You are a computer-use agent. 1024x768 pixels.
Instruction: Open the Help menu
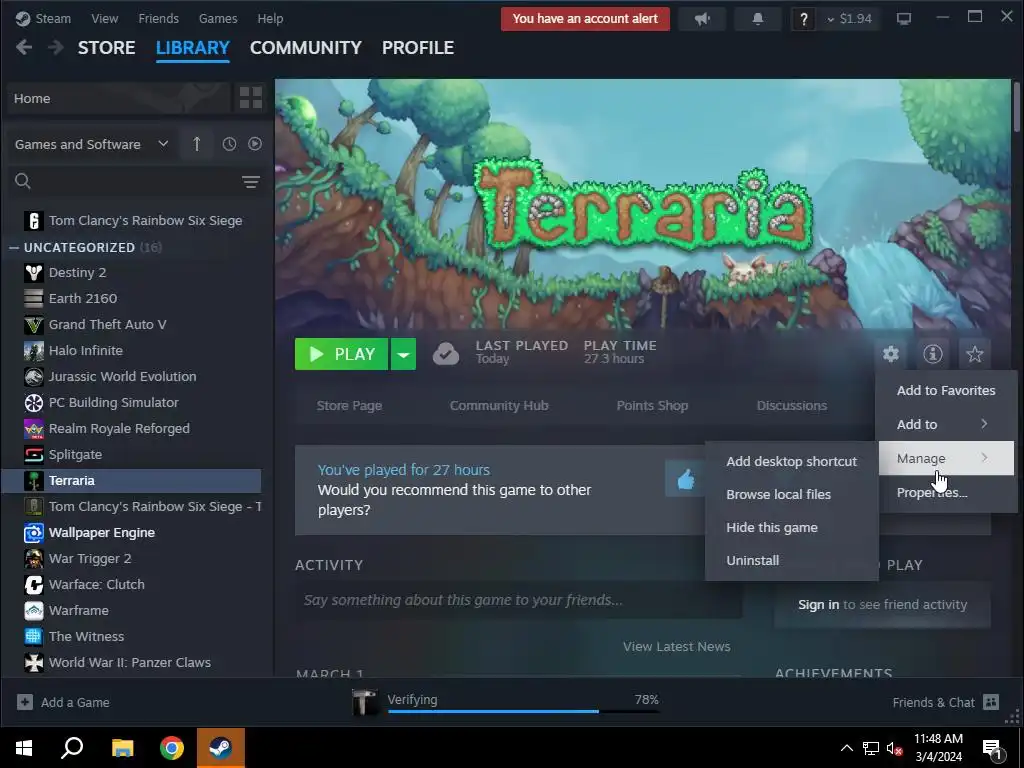270,18
